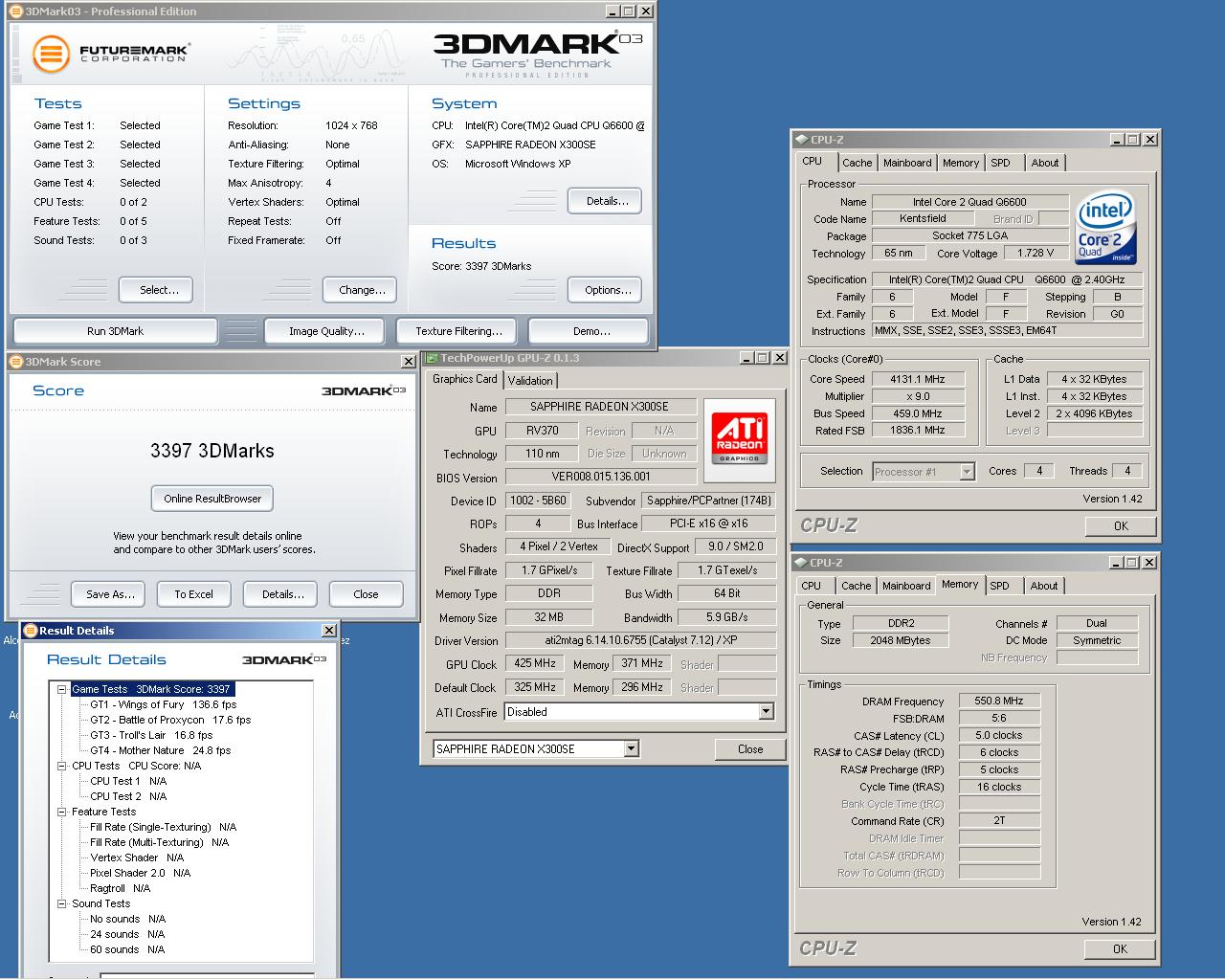This screenshot has width=1225, height=980.
Task: Click Driver Version field in GPU-Z
Action: tap(638, 640)
